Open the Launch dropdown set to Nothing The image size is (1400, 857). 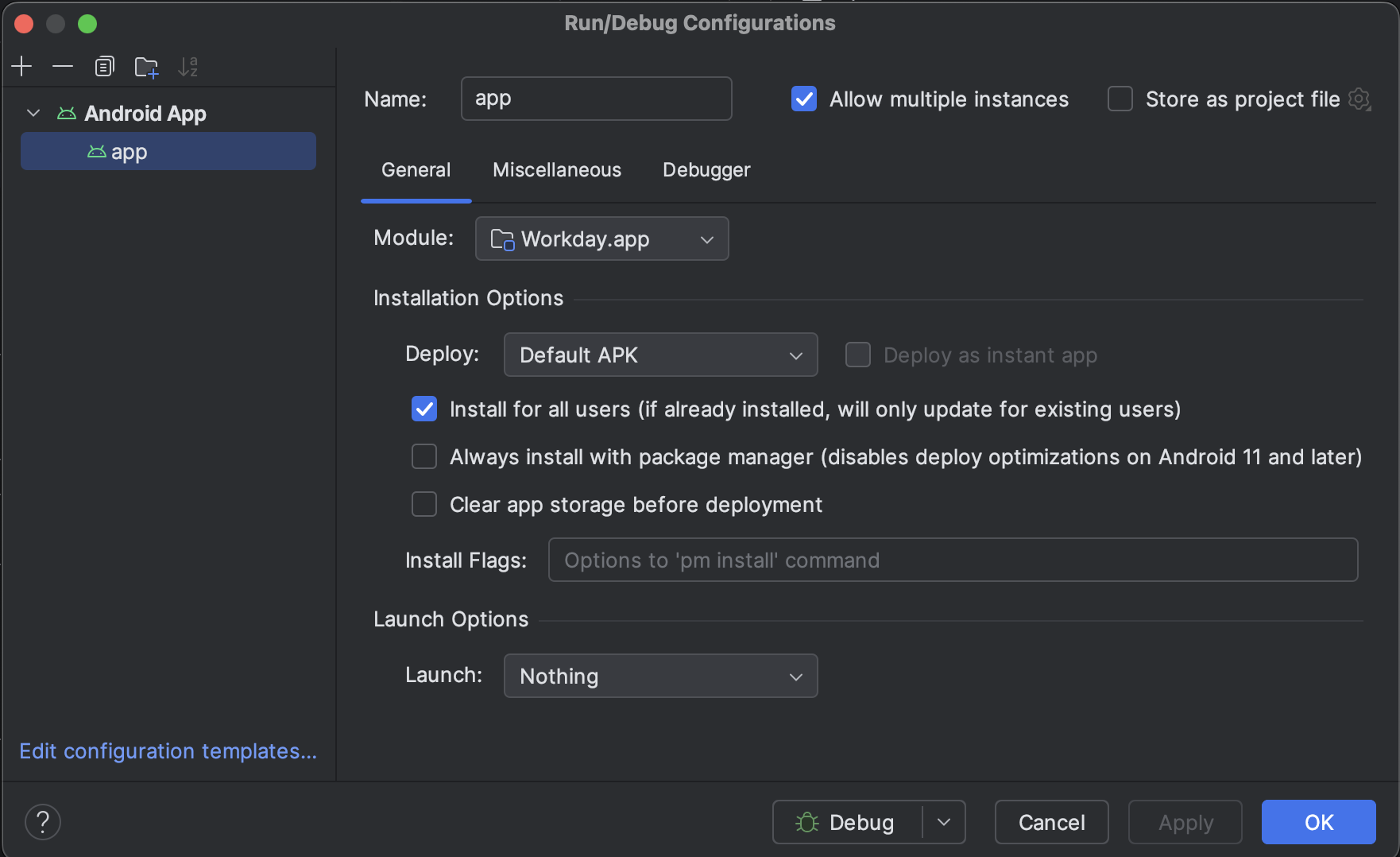click(x=660, y=676)
